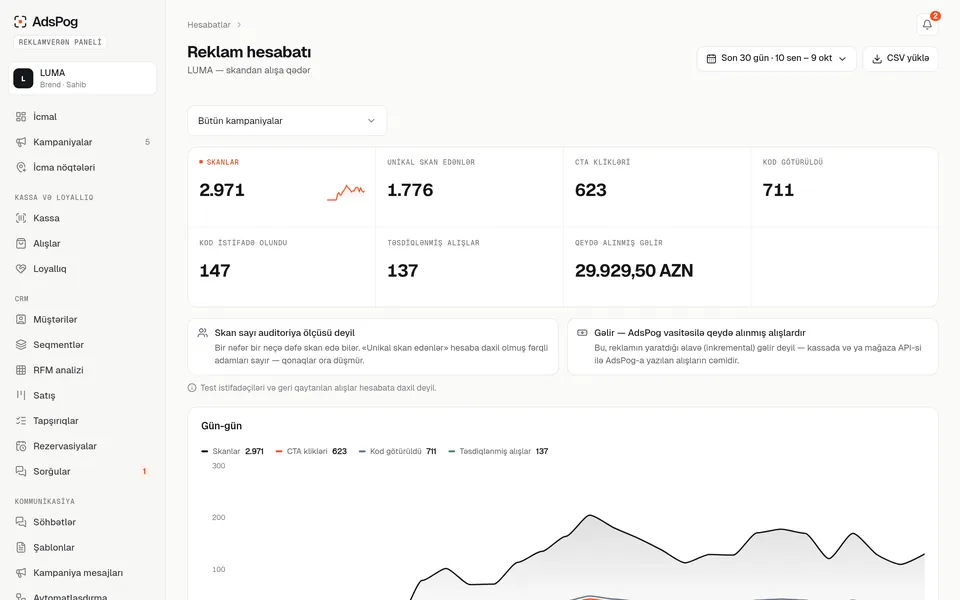Open notifications bell
Viewport: 960px width, 600px height.
(927, 24)
